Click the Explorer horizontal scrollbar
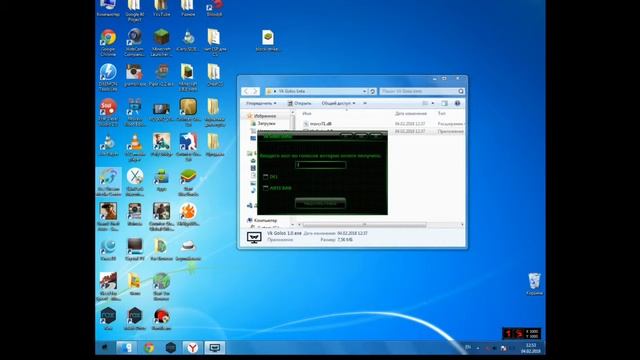 click(364, 224)
